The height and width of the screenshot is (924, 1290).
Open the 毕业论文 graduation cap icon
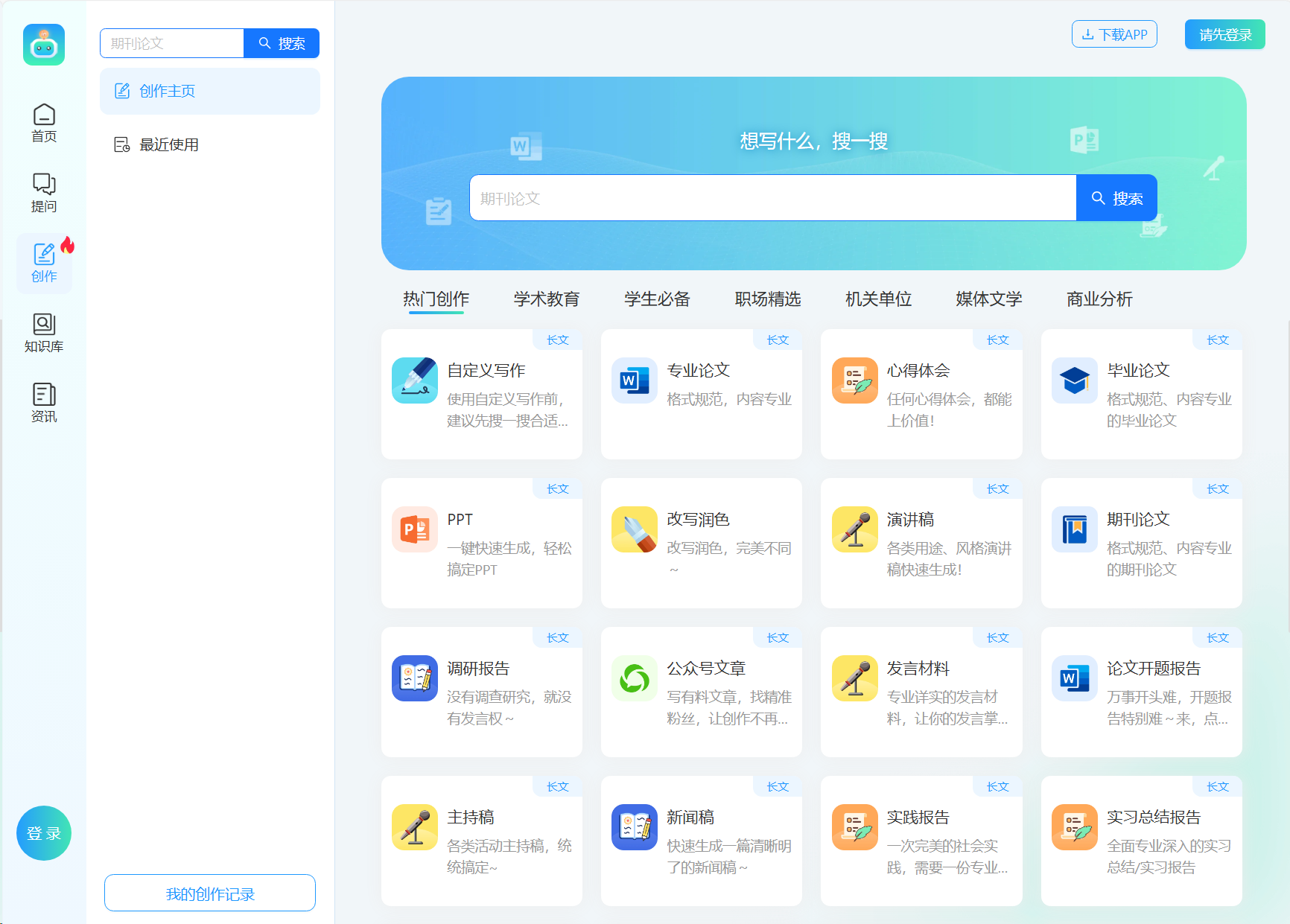click(1074, 380)
